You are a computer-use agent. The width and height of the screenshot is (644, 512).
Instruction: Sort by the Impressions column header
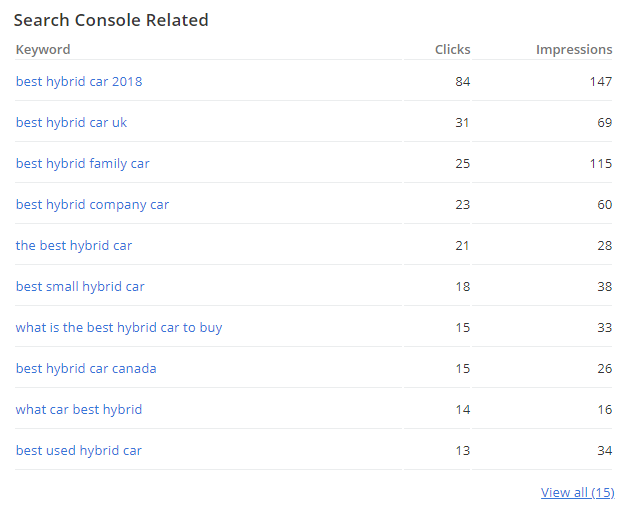pos(574,49)
